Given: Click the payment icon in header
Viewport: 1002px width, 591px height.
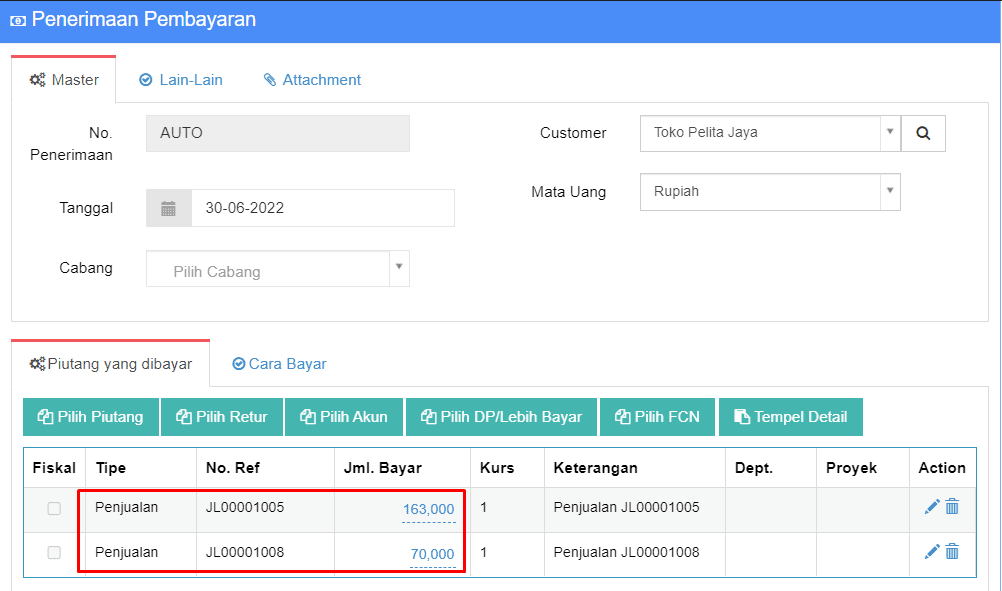Looking at the screenshot, I should click(18, 20).
